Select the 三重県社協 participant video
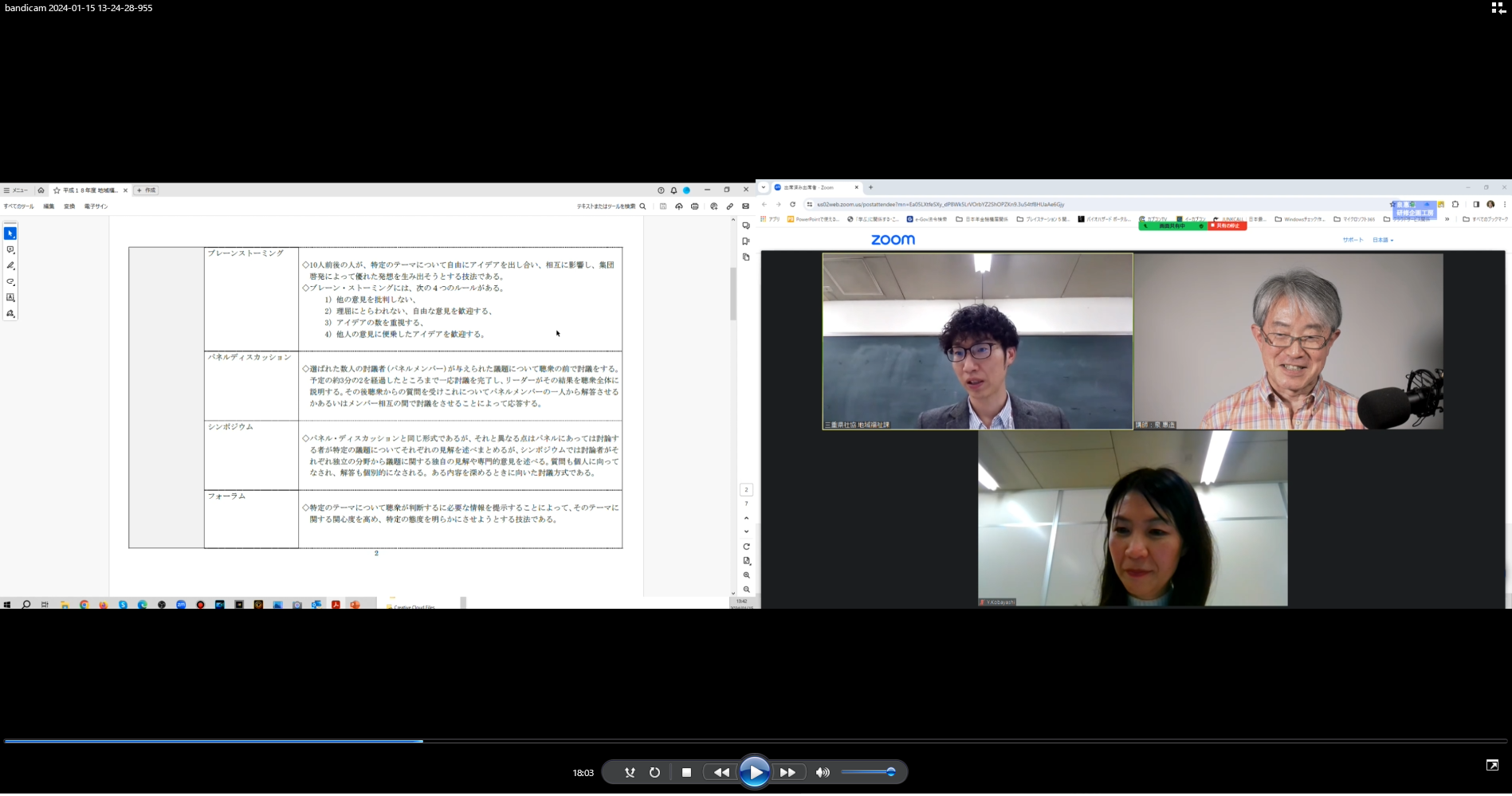The height and width of the screenshot is (796, 1512). (x=977, y=341)
